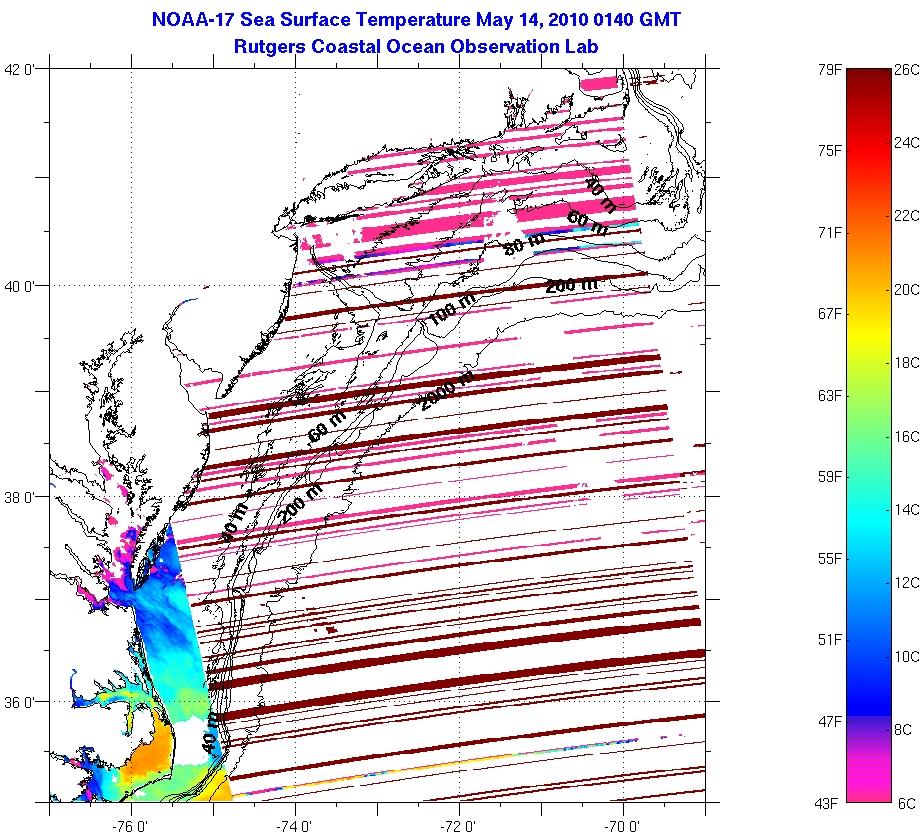
Task: Pick the 63F color scale label
Action: [x=830, y=395]
